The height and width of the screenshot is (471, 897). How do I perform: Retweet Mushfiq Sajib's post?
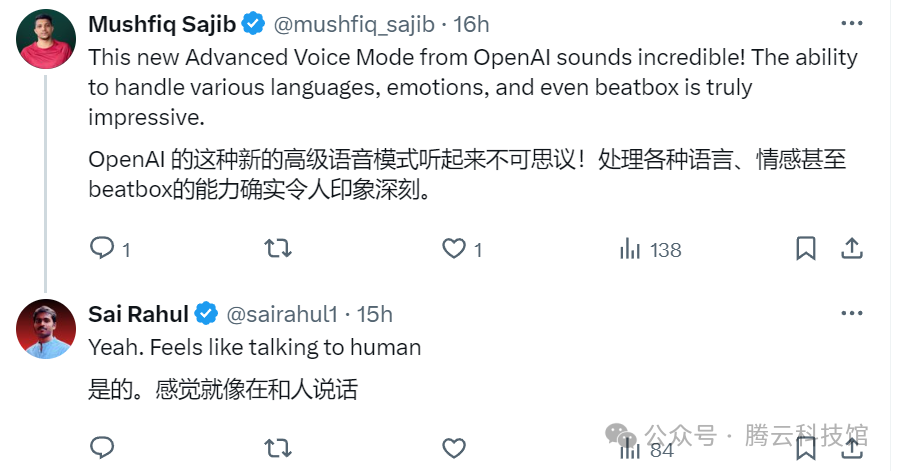click(x=277, y=248)
